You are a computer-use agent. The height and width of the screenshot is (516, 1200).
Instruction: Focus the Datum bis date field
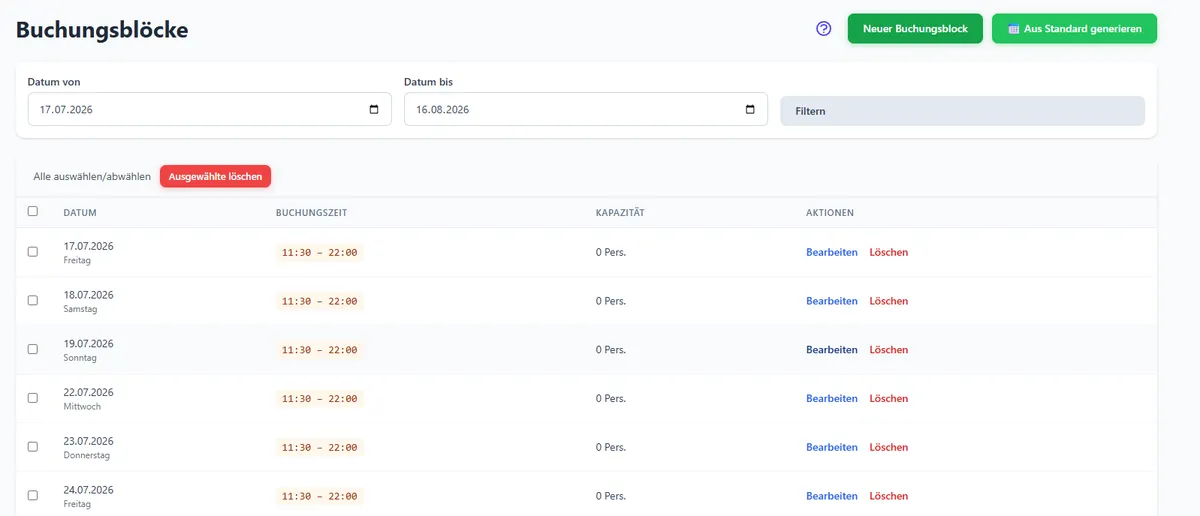tap(585, 110)
